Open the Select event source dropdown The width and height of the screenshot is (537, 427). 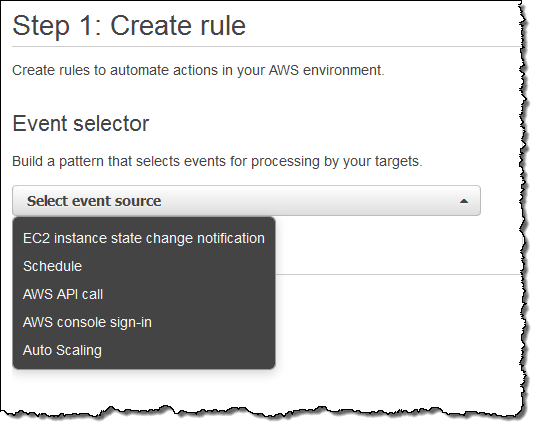tap(246, 201)
